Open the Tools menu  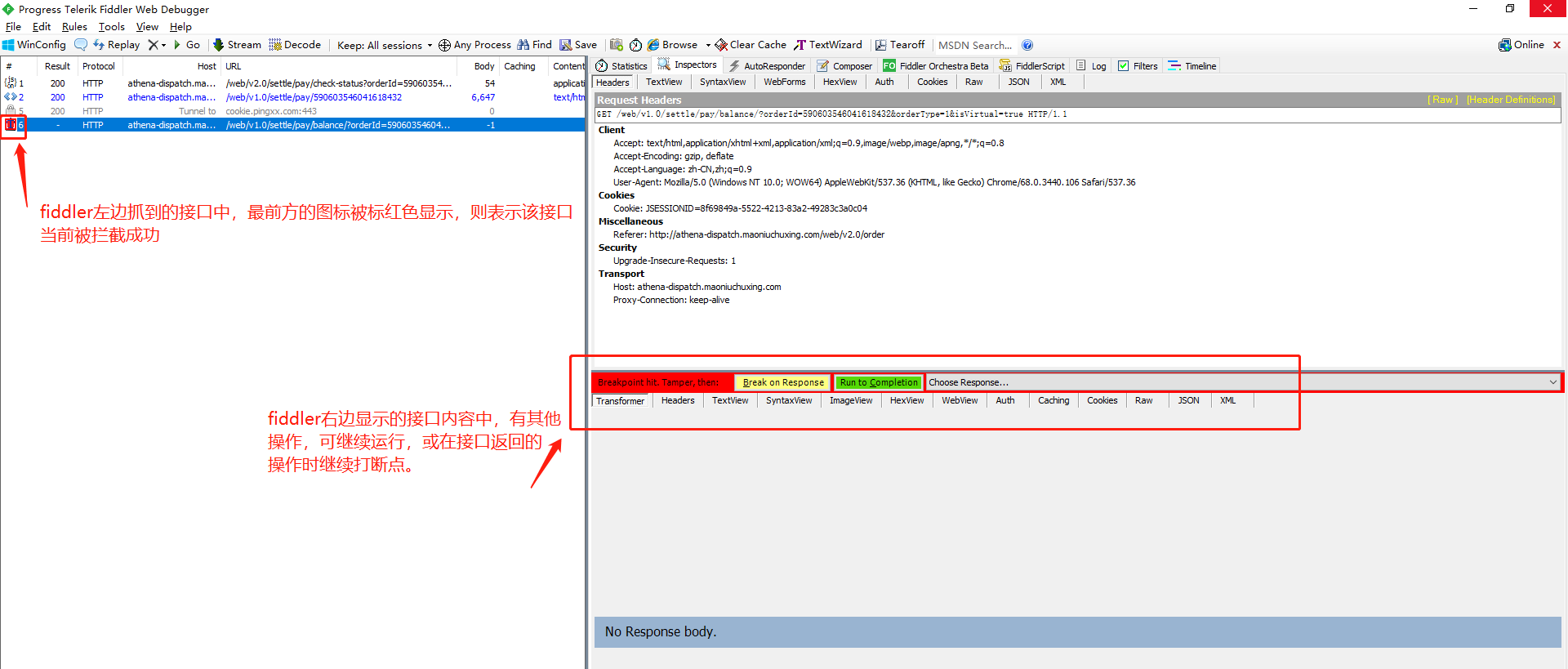coord(112,27)
